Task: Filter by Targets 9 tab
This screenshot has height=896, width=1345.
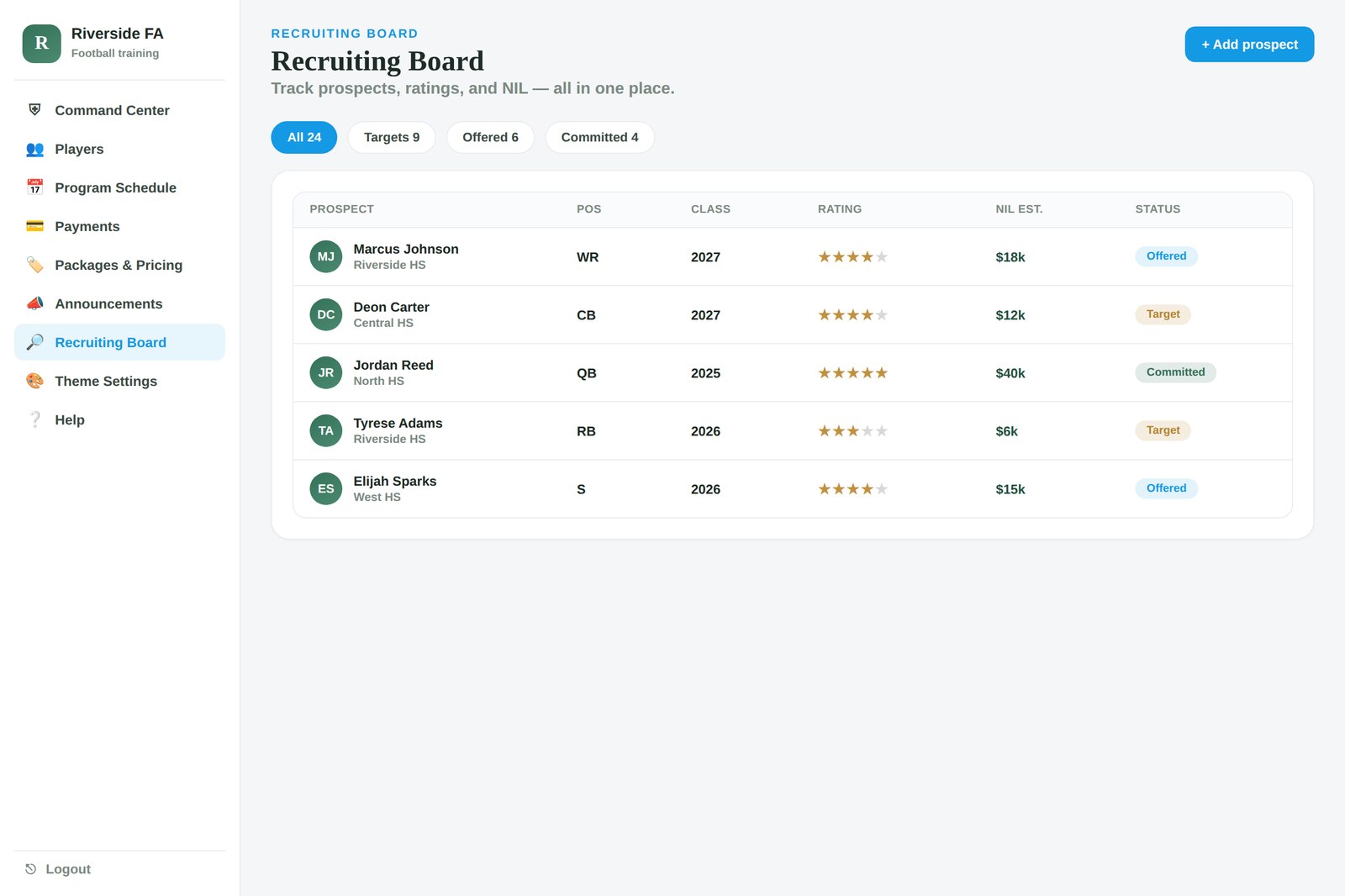Action: point(392,137)
